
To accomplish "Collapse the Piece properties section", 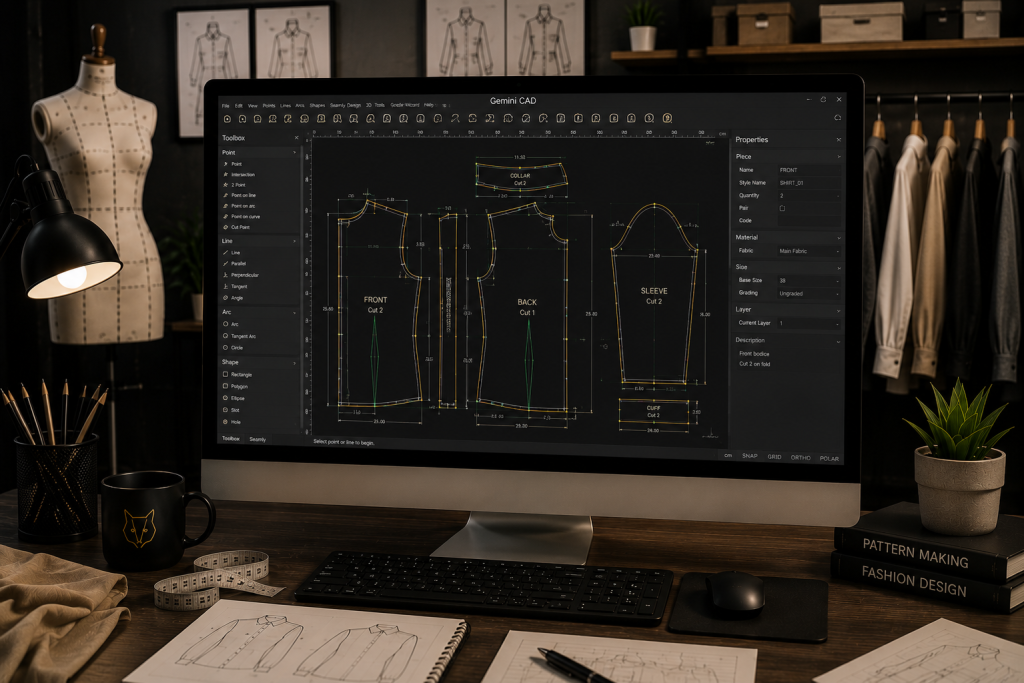I will click(839, 157).
